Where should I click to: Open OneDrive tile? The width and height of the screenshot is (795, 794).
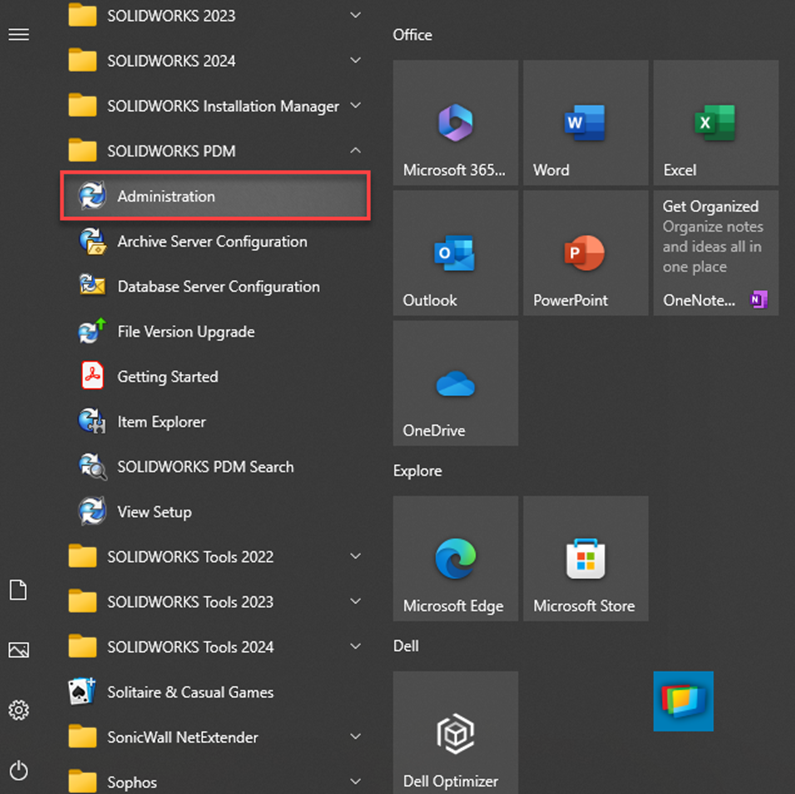pos(455,383)
